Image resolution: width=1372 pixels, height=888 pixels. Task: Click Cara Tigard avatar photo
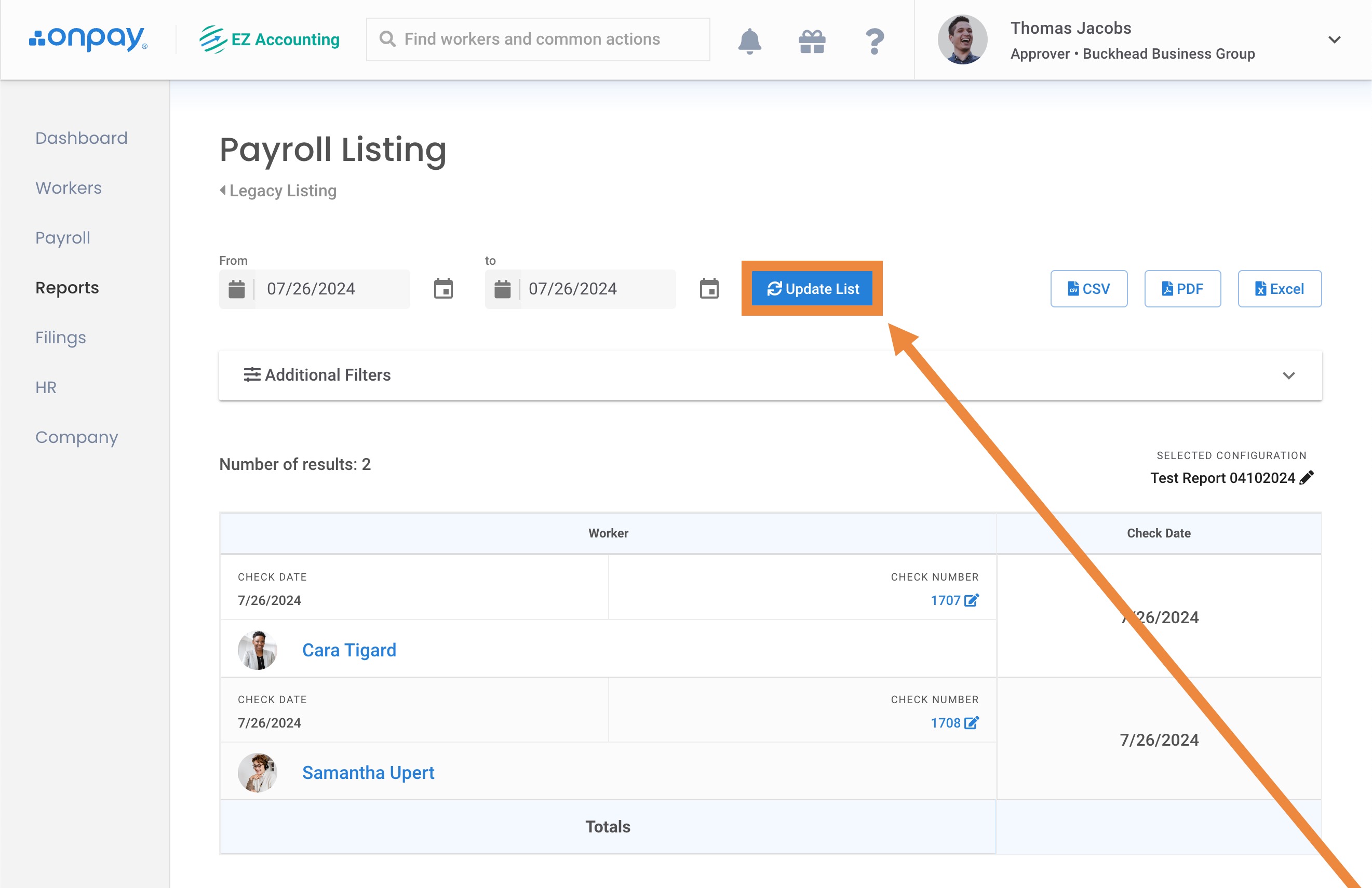click(x=258, y=651)
